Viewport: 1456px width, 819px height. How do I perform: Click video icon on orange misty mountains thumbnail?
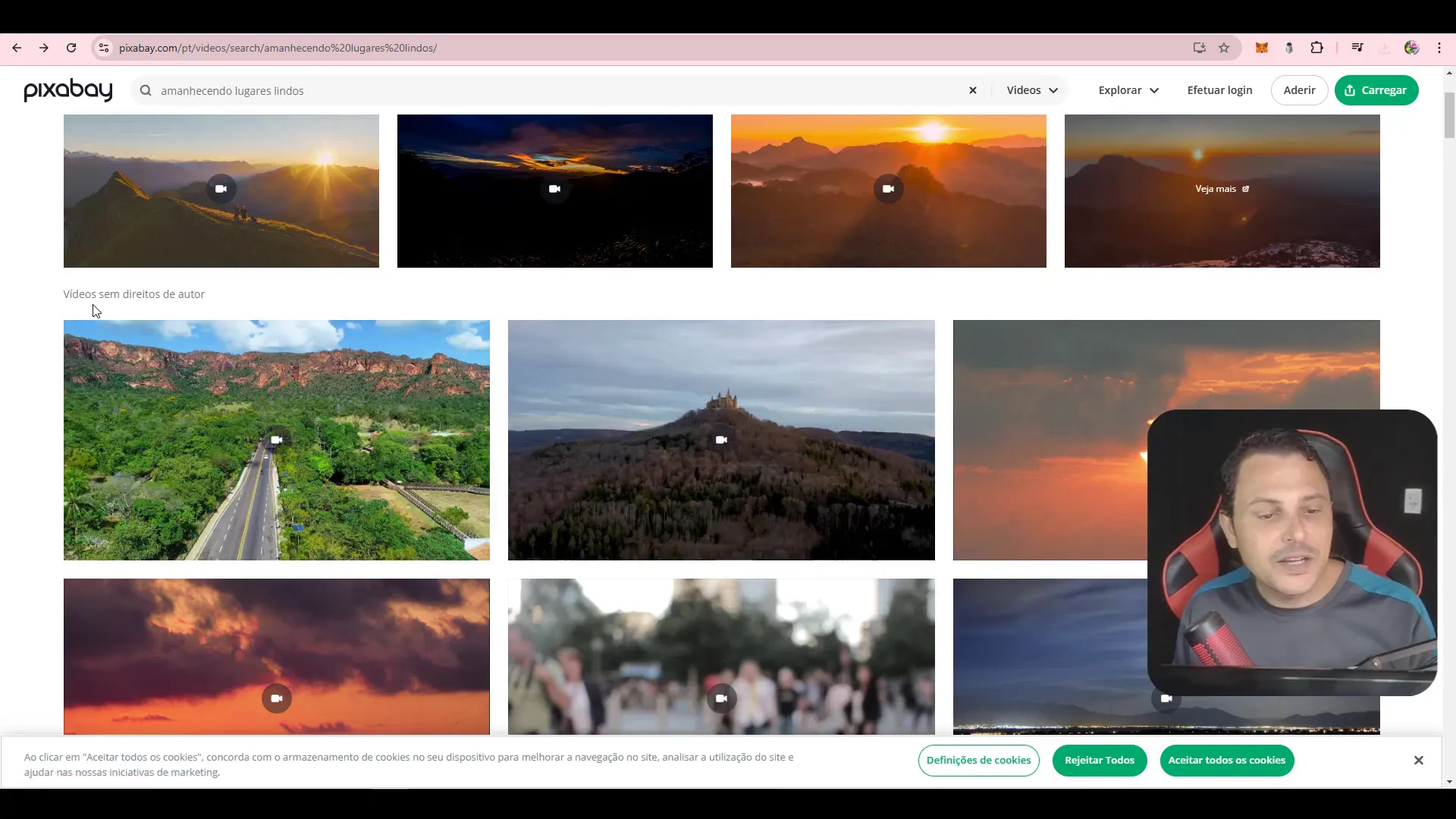coord(888,189)
